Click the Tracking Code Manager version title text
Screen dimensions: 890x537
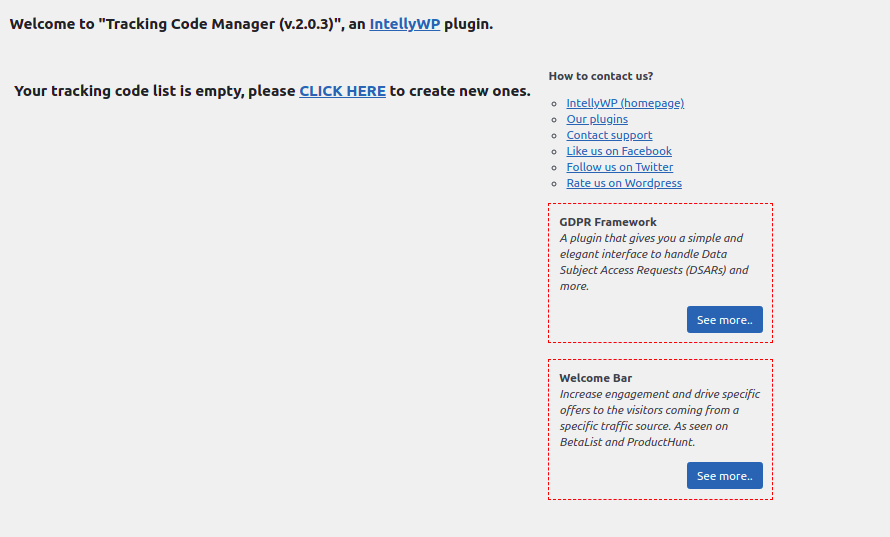click(220, 24)
